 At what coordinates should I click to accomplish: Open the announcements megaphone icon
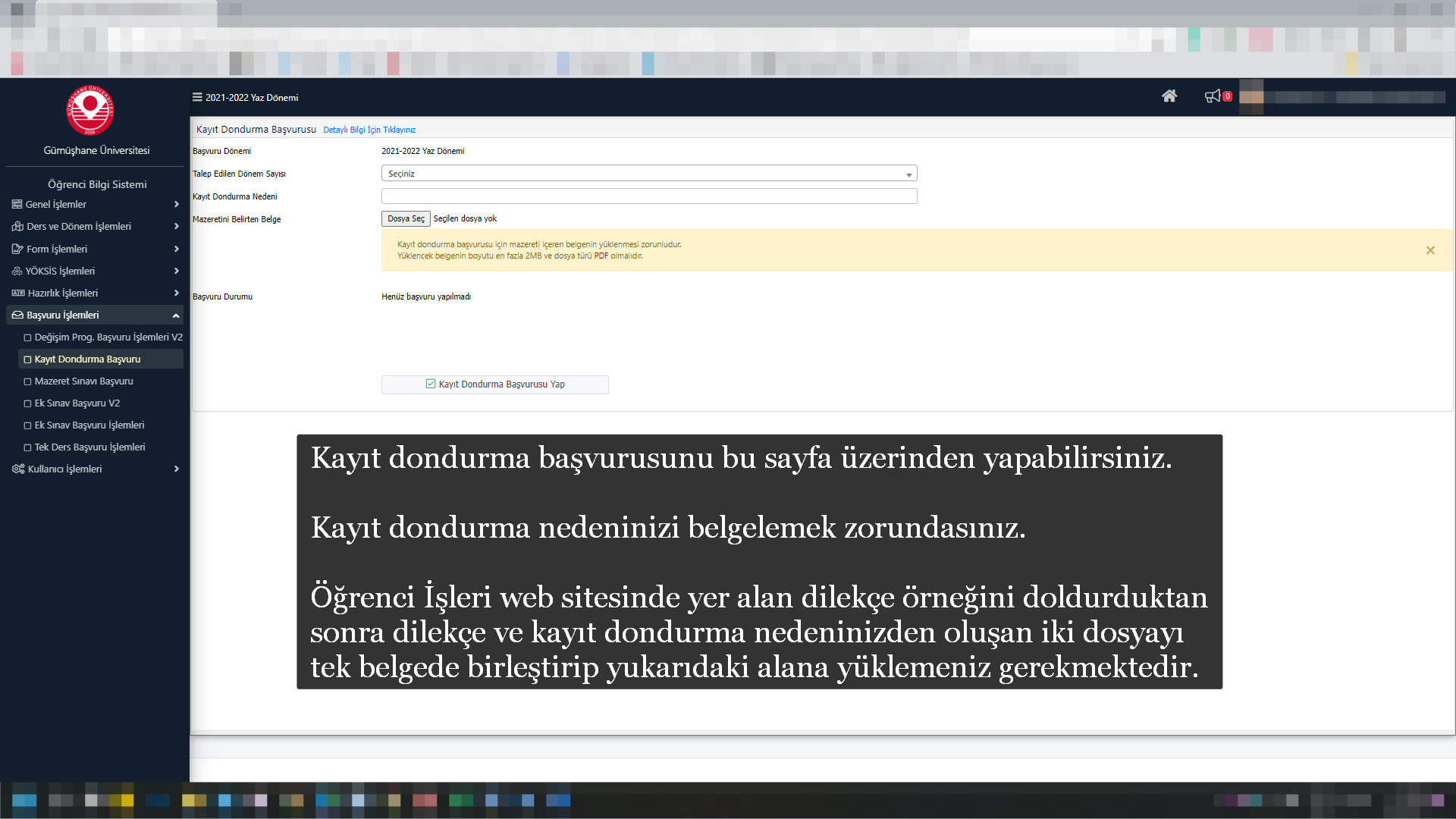[1213, 96]
